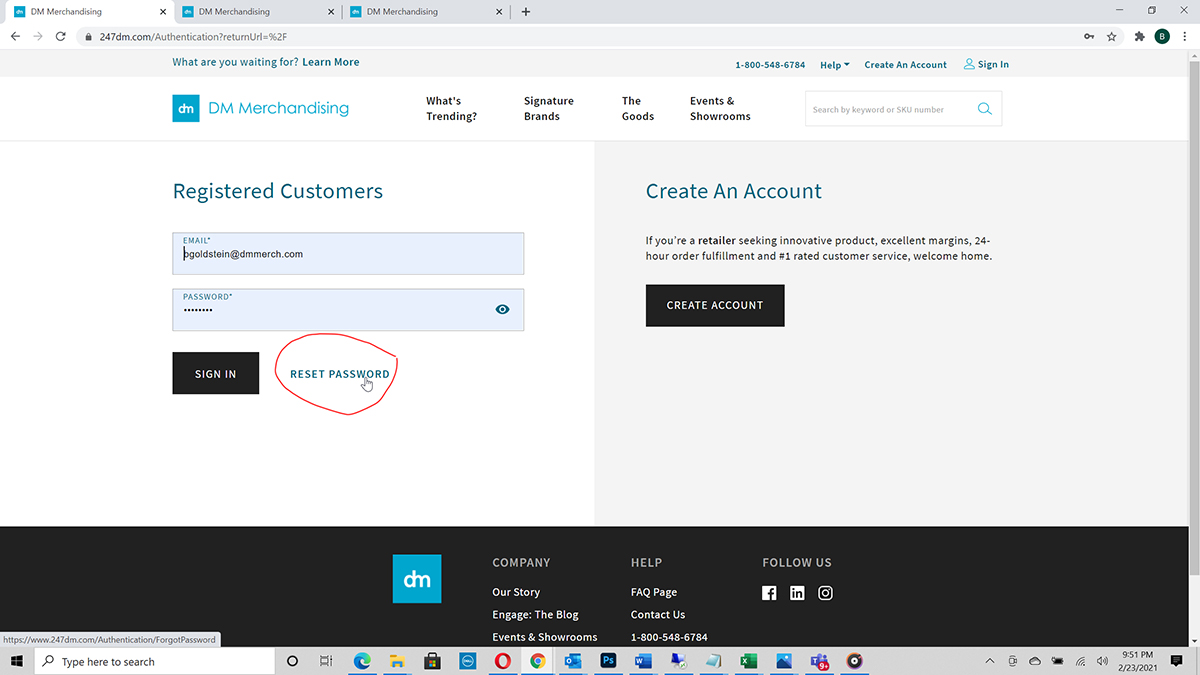Launch Opera browser from taskbar
This screenshot has width=1200, height=675.
click(x=502, y=661)
